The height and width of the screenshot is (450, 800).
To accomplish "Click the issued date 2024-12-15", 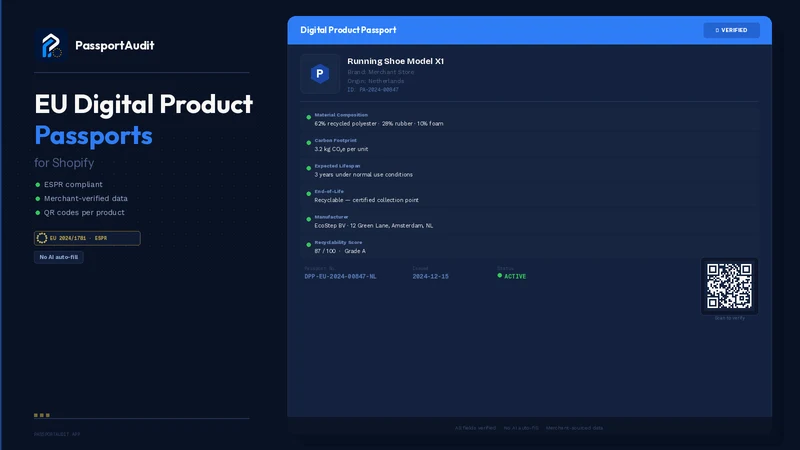I will click(431, 277).
